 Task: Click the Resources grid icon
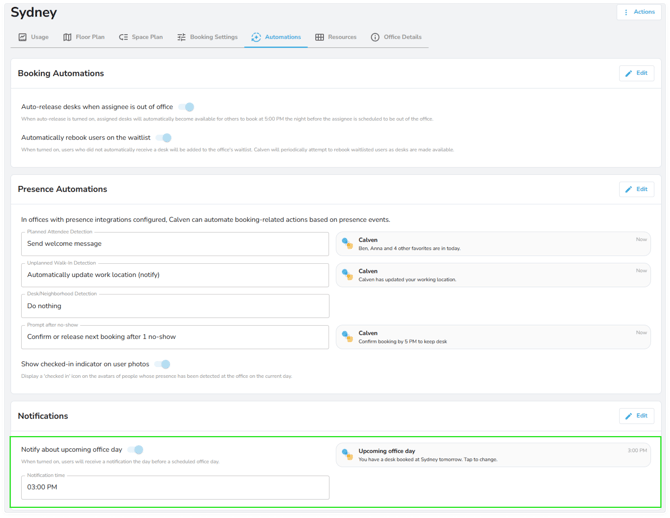(319, 37)
